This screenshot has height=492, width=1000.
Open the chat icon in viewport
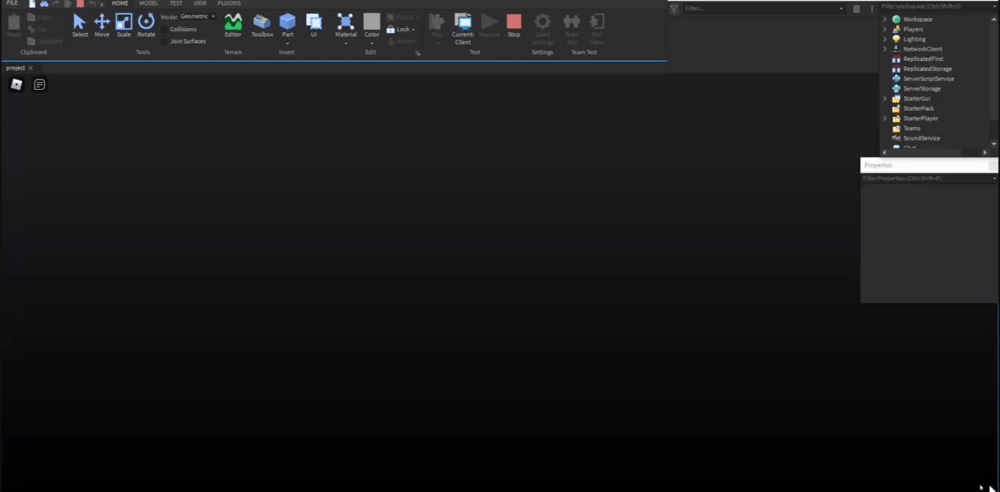pyautogui.click(x=40, y=84)
